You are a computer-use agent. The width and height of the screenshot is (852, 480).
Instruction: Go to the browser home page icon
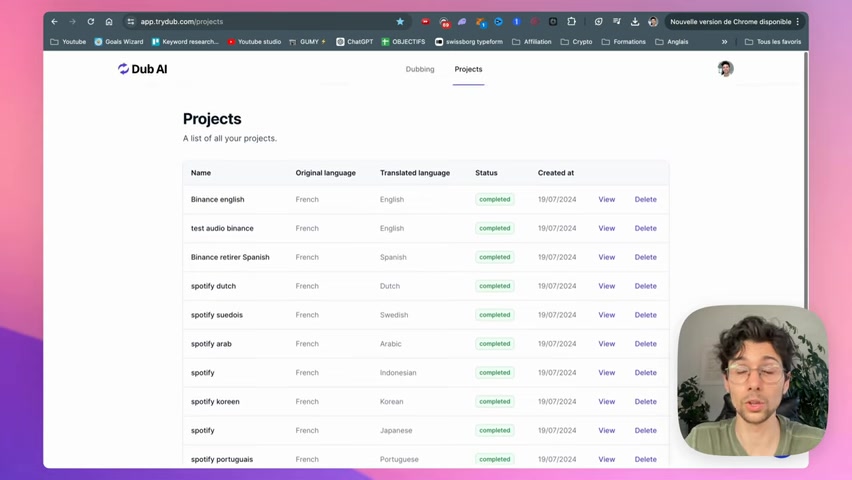click(109, 22)
